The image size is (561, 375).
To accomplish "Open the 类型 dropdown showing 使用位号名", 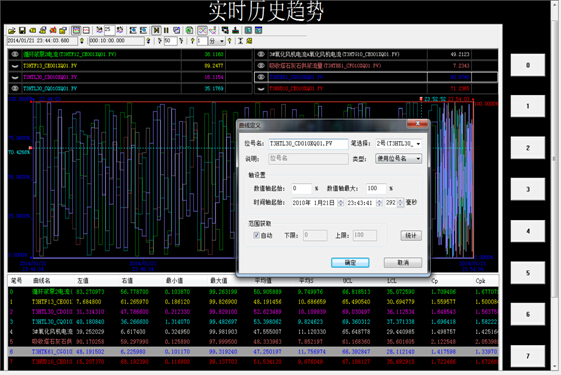I will point(399,159).
